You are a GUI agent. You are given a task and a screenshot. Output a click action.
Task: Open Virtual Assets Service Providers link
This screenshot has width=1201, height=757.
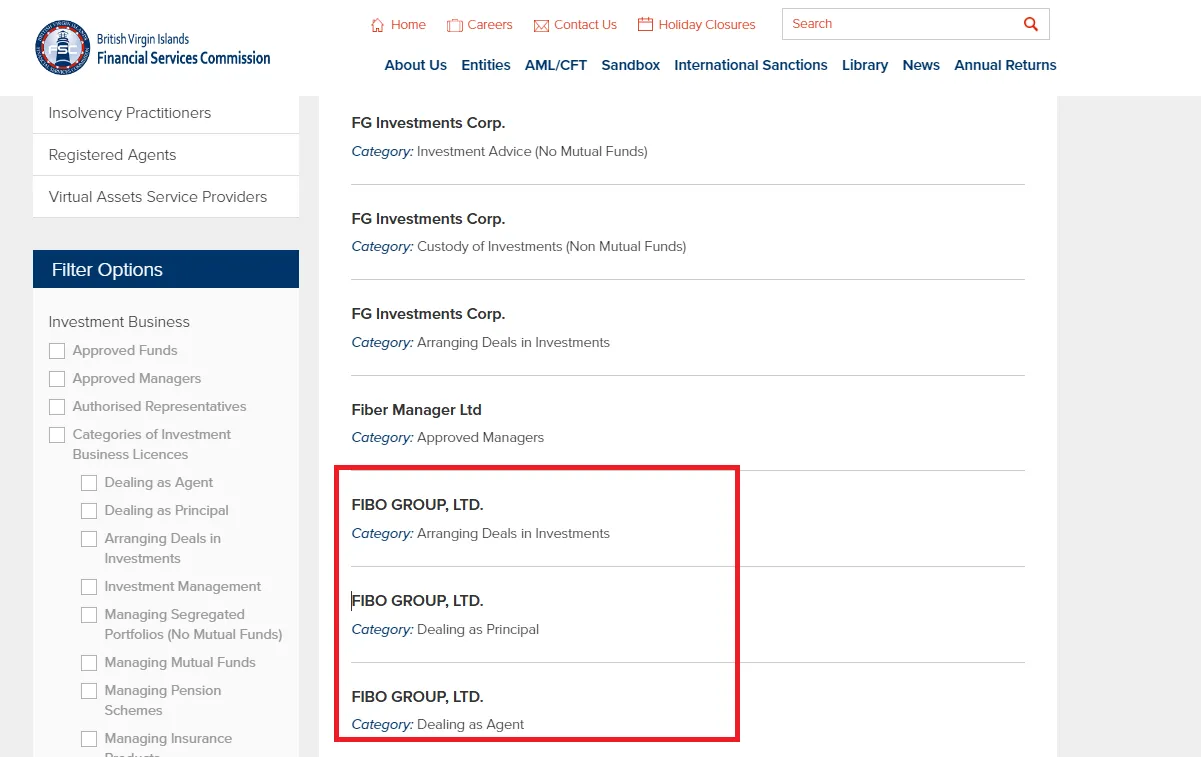tap(158, 197)
